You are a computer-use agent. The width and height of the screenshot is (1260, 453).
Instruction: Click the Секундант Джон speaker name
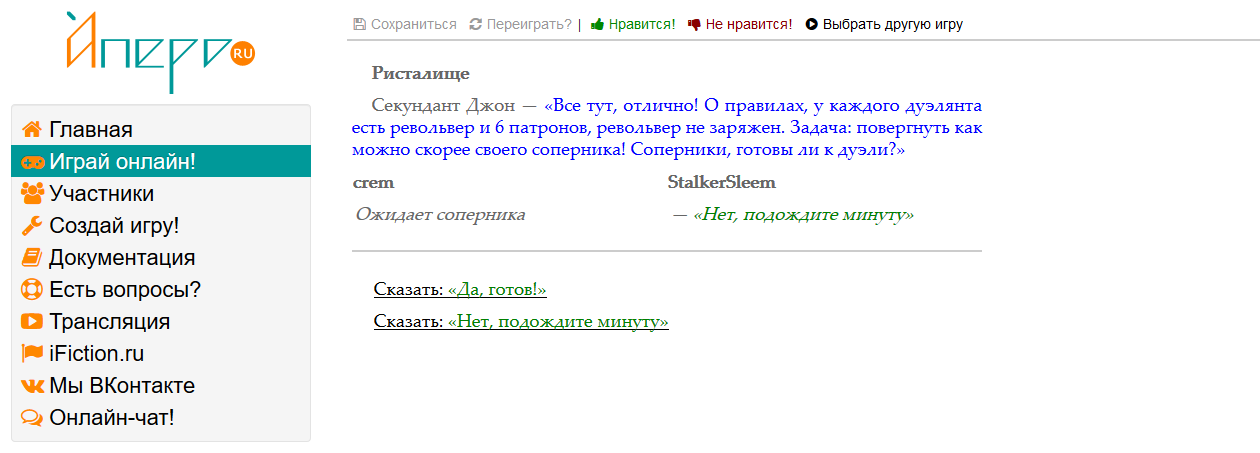(443, 105)
